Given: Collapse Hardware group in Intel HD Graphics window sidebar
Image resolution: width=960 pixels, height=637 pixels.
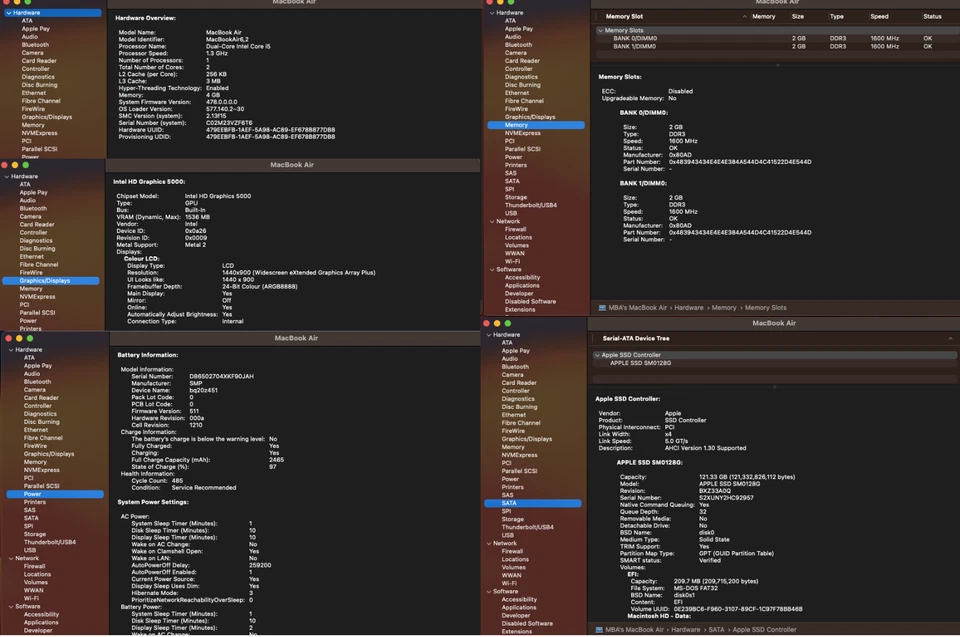Looking at the screenshot, I should 7,176.
